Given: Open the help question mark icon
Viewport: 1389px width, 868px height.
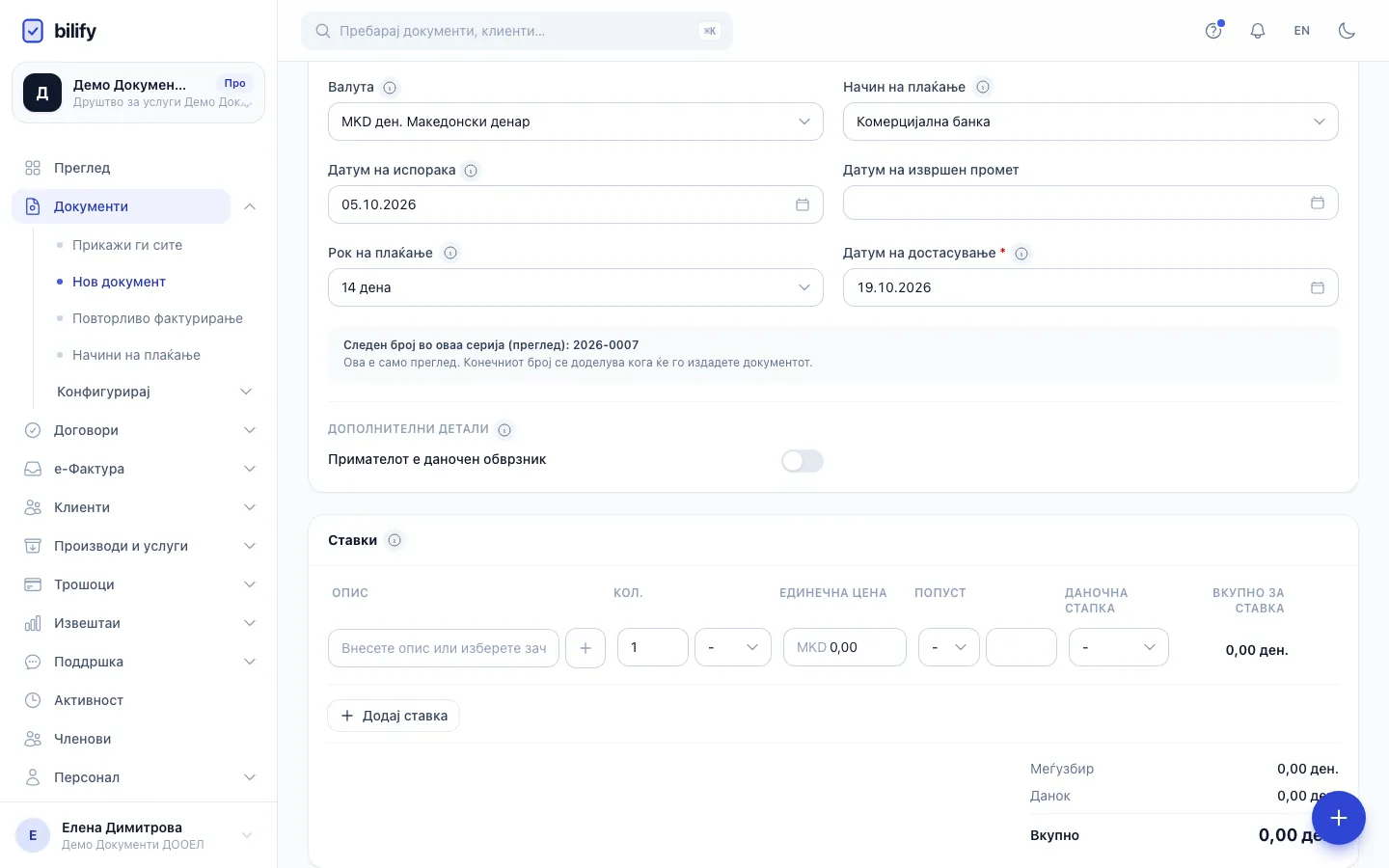Looking at the screenshot, I should 1213,31.
